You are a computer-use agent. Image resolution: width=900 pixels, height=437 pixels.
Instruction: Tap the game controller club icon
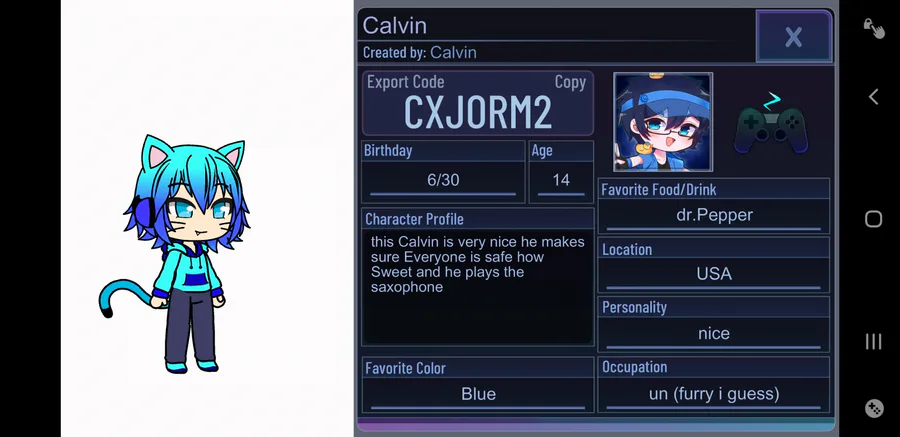click(x=771, y=124)
